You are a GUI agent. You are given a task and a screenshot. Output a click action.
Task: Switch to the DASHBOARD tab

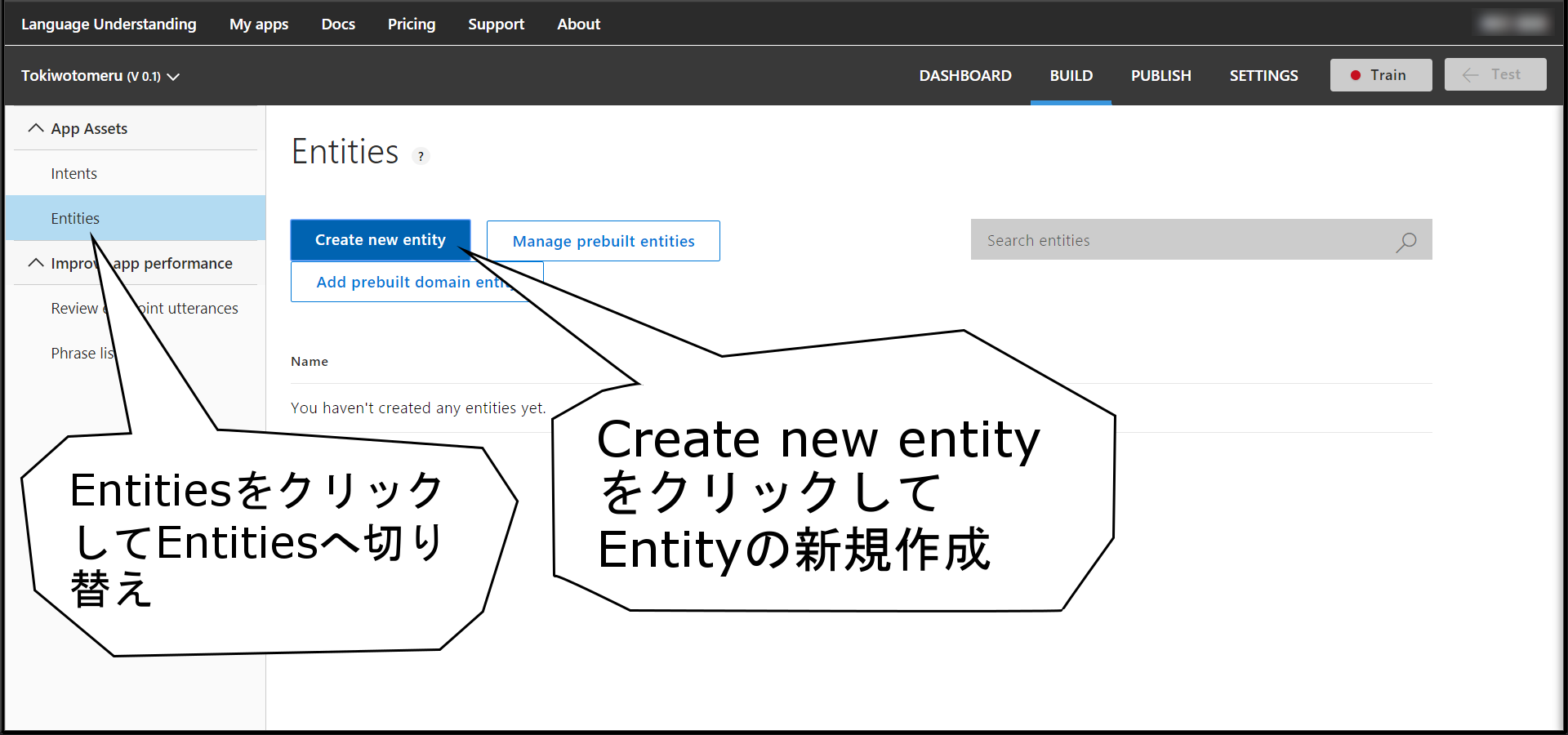tap(965, 76)
